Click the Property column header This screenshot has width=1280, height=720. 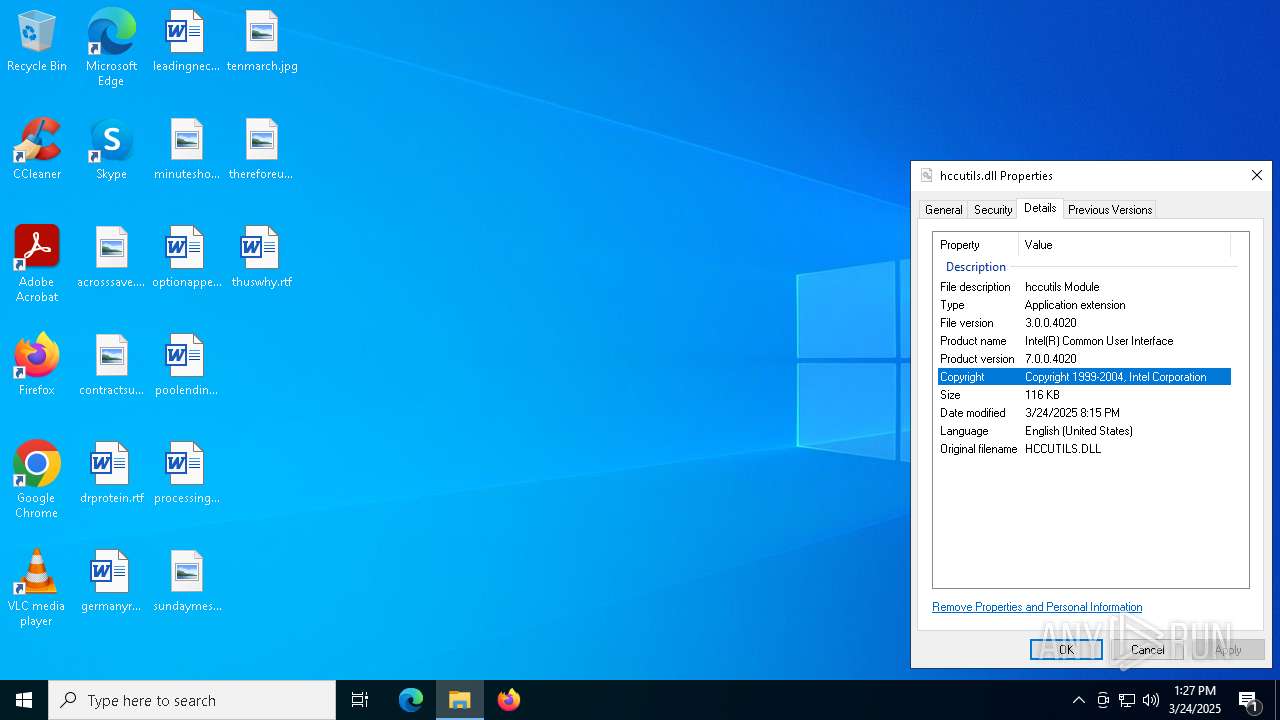click(x=975, y=245)
